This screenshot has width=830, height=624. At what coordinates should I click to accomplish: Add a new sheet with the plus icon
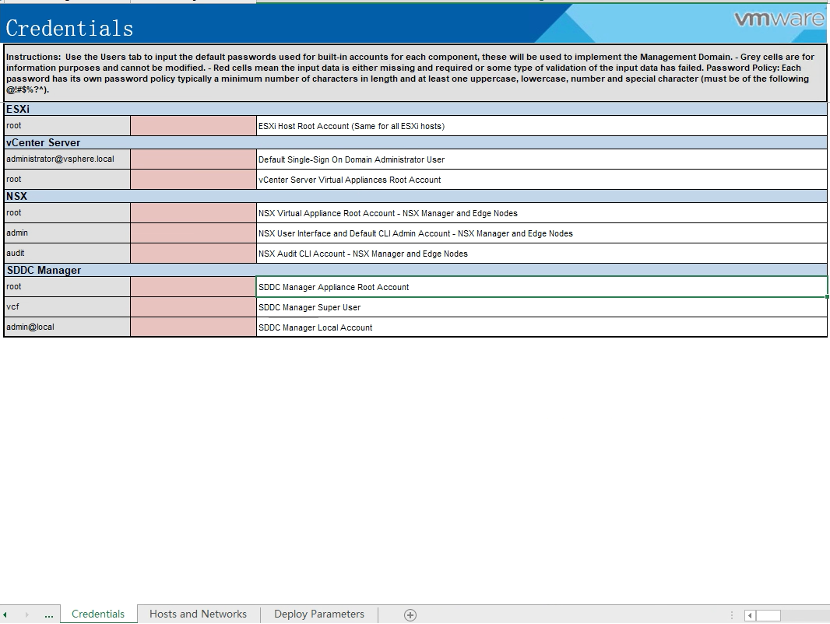[x=410, y=614]
